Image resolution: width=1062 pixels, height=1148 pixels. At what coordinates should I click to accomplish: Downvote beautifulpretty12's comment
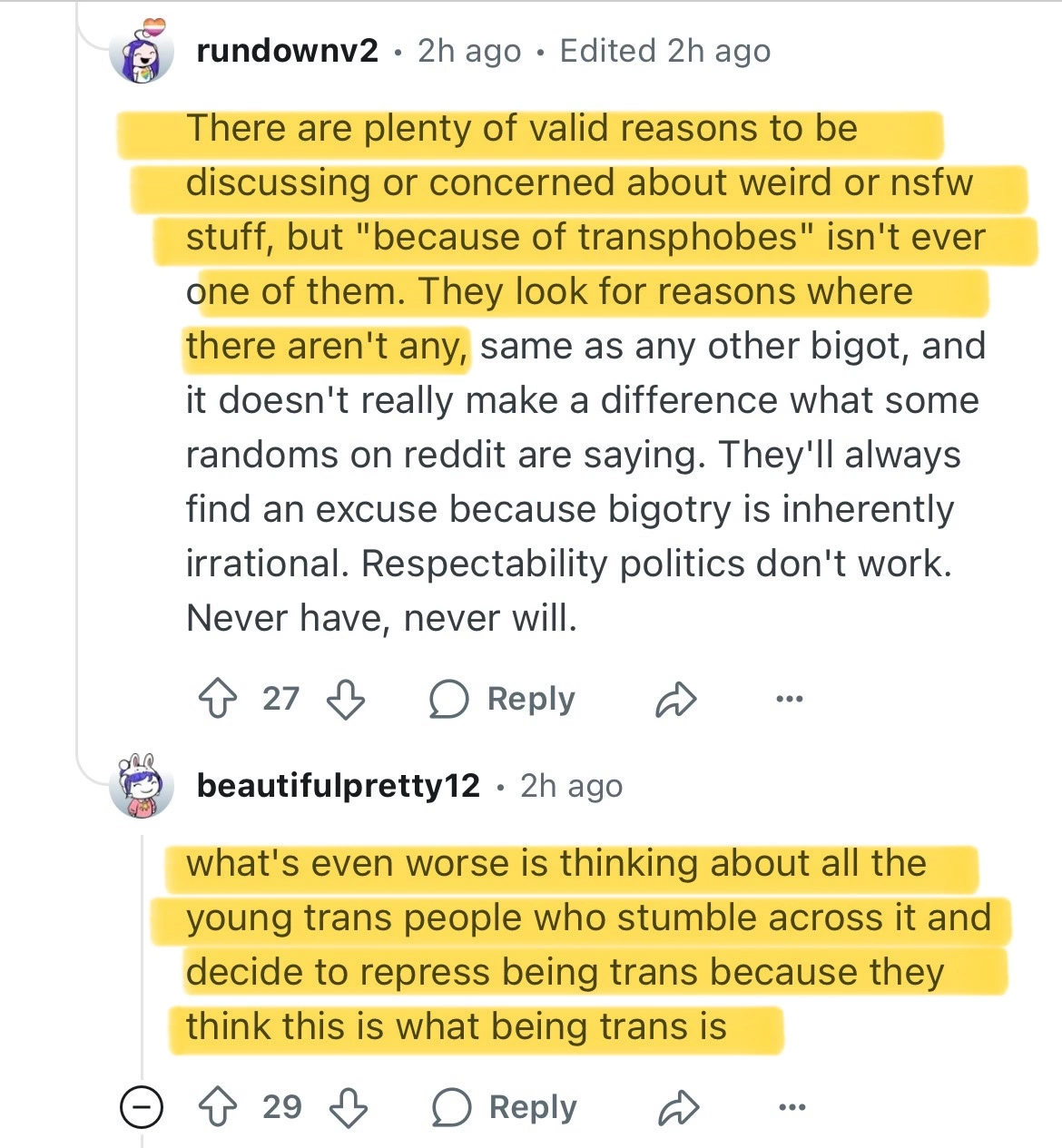[349, 1108]
